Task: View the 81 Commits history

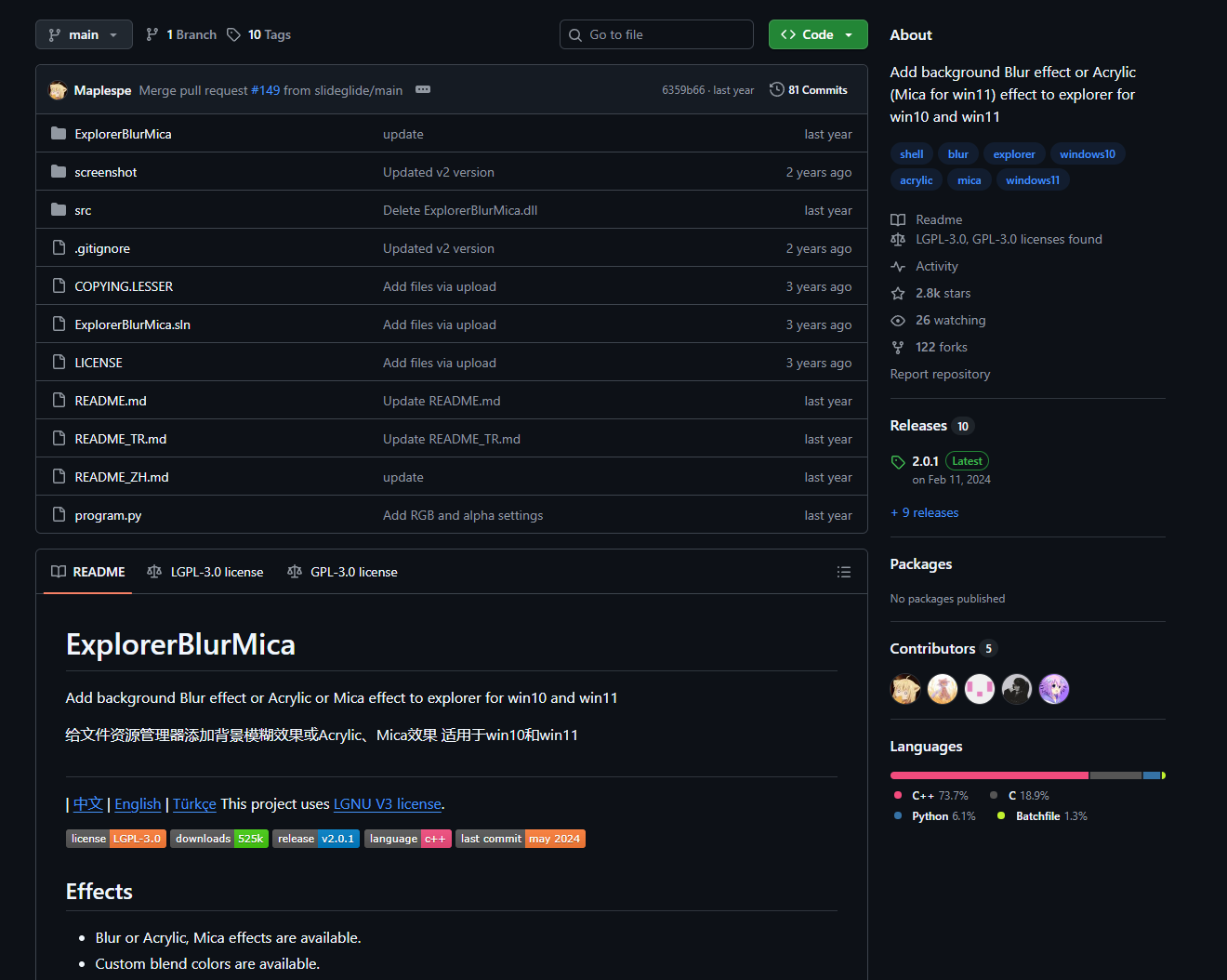Action: click(x=809, y=90)
